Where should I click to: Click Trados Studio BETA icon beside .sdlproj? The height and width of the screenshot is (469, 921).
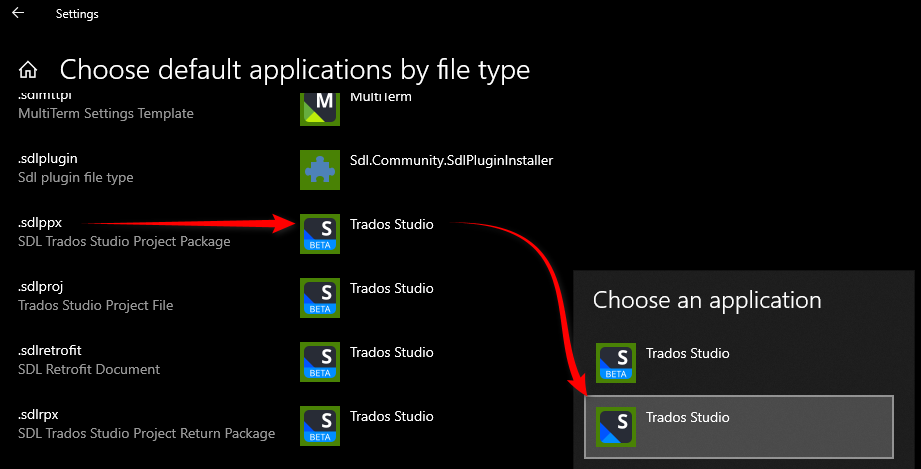[320, 298]
